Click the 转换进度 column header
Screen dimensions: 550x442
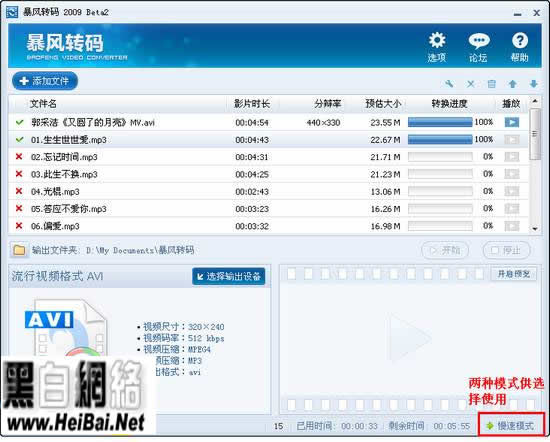pyautogui.click(x=449, y=104)
